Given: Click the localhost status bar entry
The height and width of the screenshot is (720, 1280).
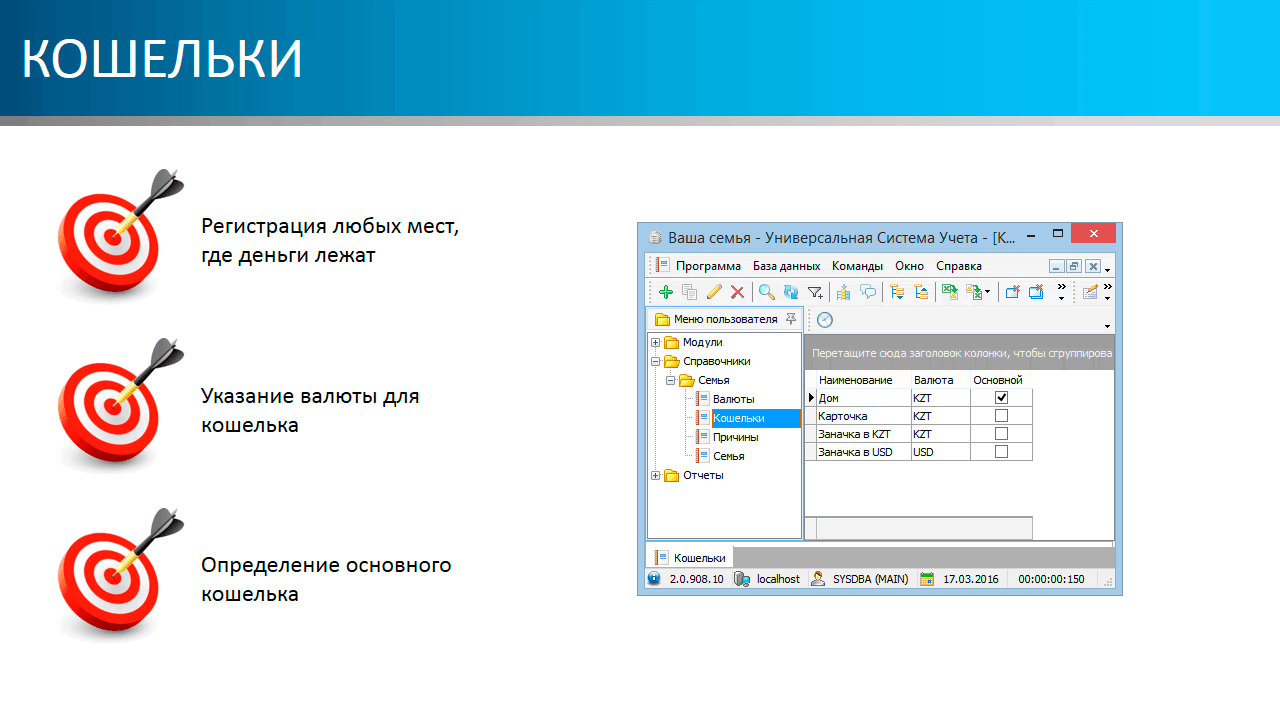Looking at the screenshot, I should click(778, 579).
